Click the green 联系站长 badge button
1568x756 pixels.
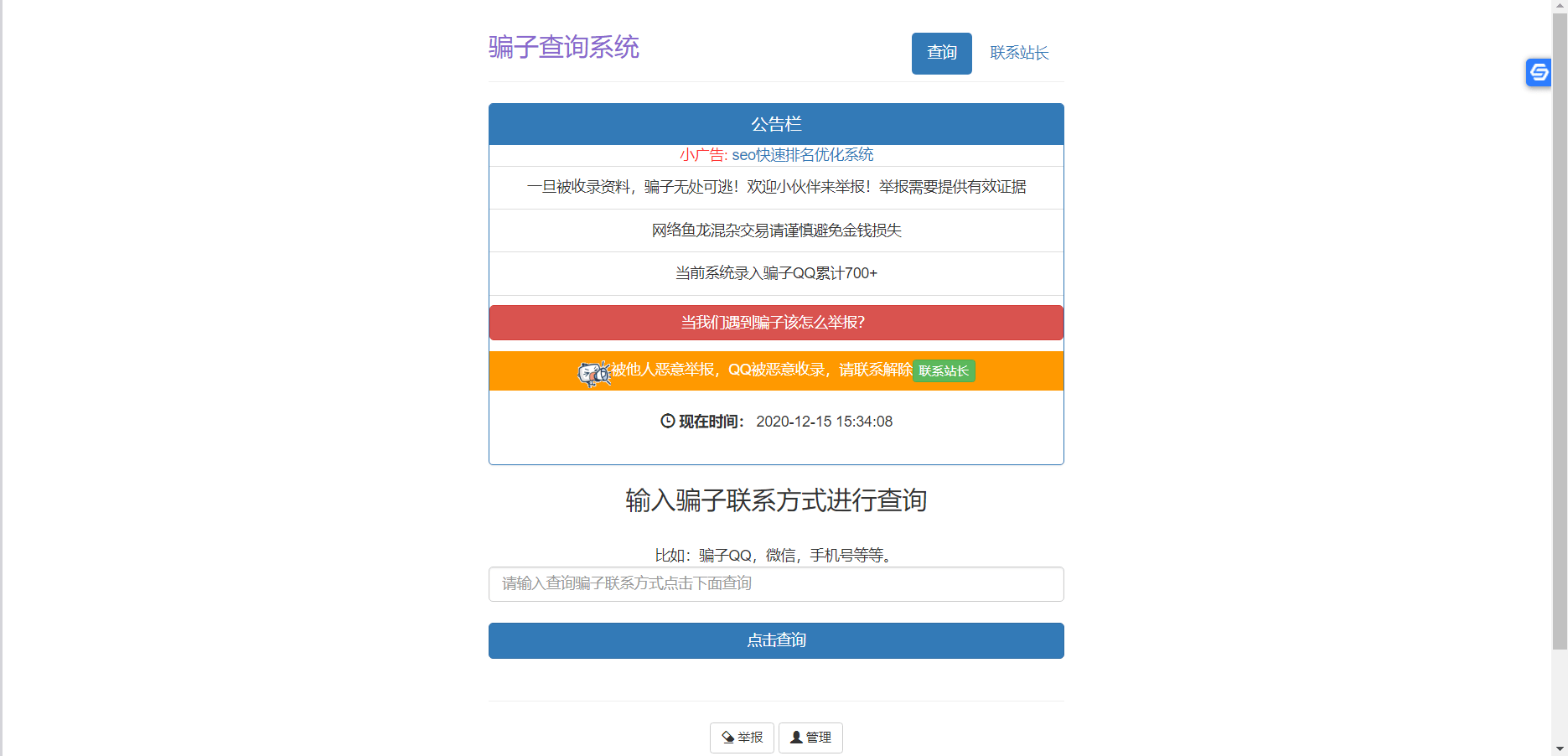(x=944, y=371)
